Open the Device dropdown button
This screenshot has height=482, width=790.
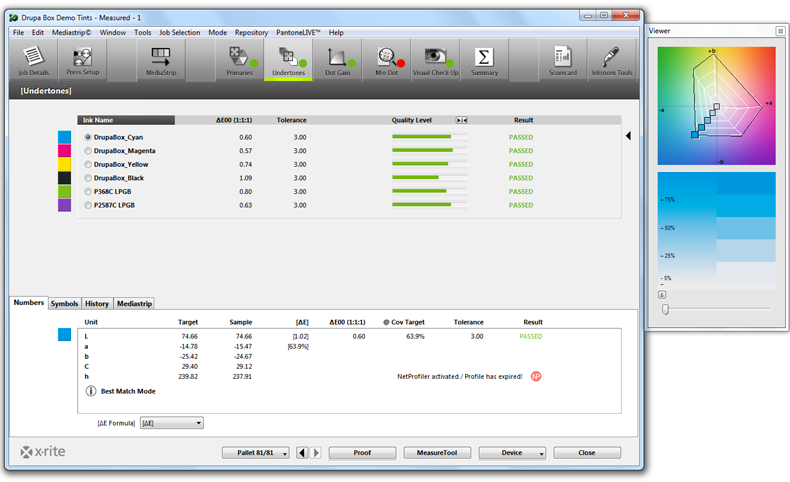pyautogui.click(x=512, y=453)
